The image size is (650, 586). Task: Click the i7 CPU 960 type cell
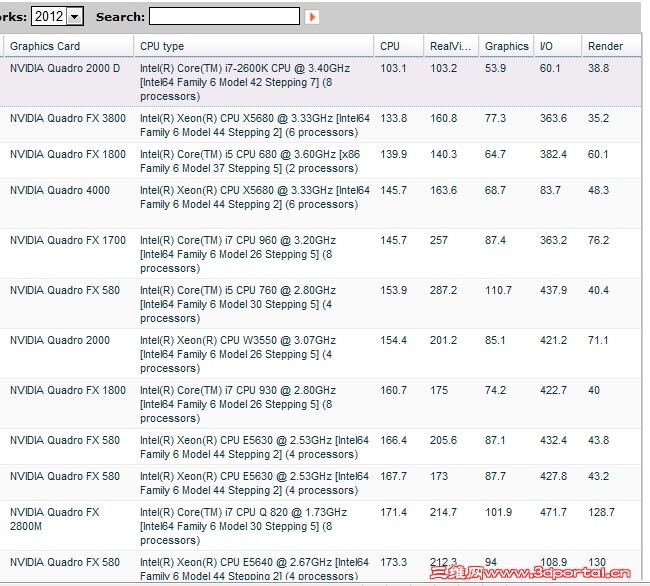coord(238,254)
